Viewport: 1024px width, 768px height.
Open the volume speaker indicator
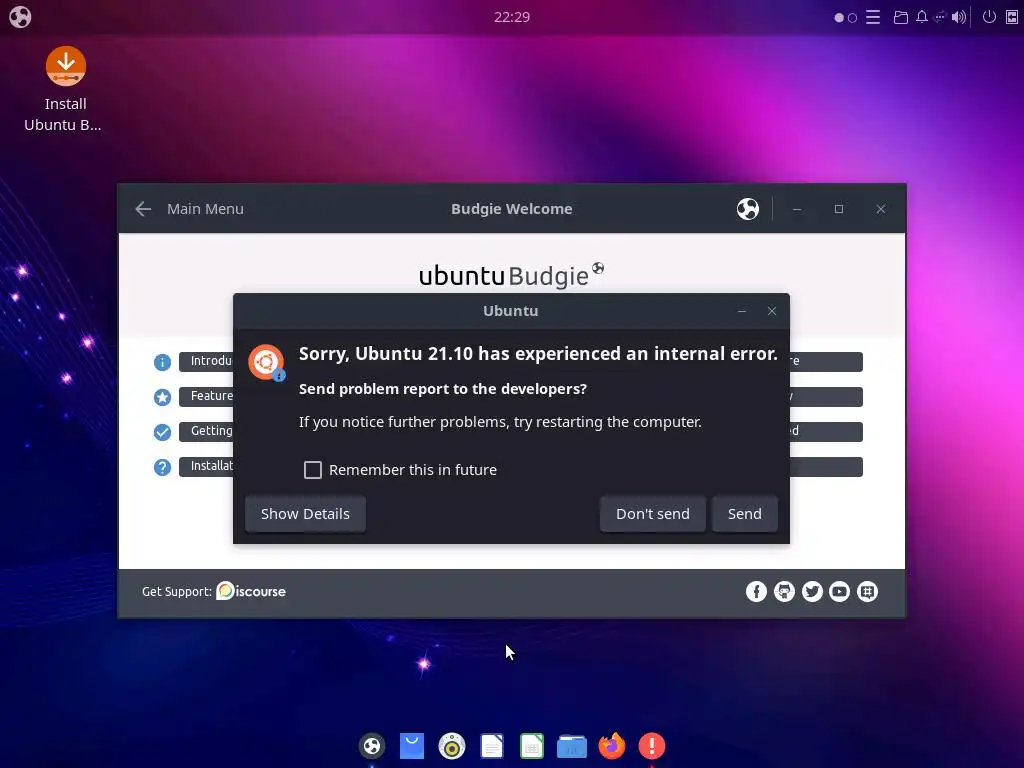(x=958, y=17)
